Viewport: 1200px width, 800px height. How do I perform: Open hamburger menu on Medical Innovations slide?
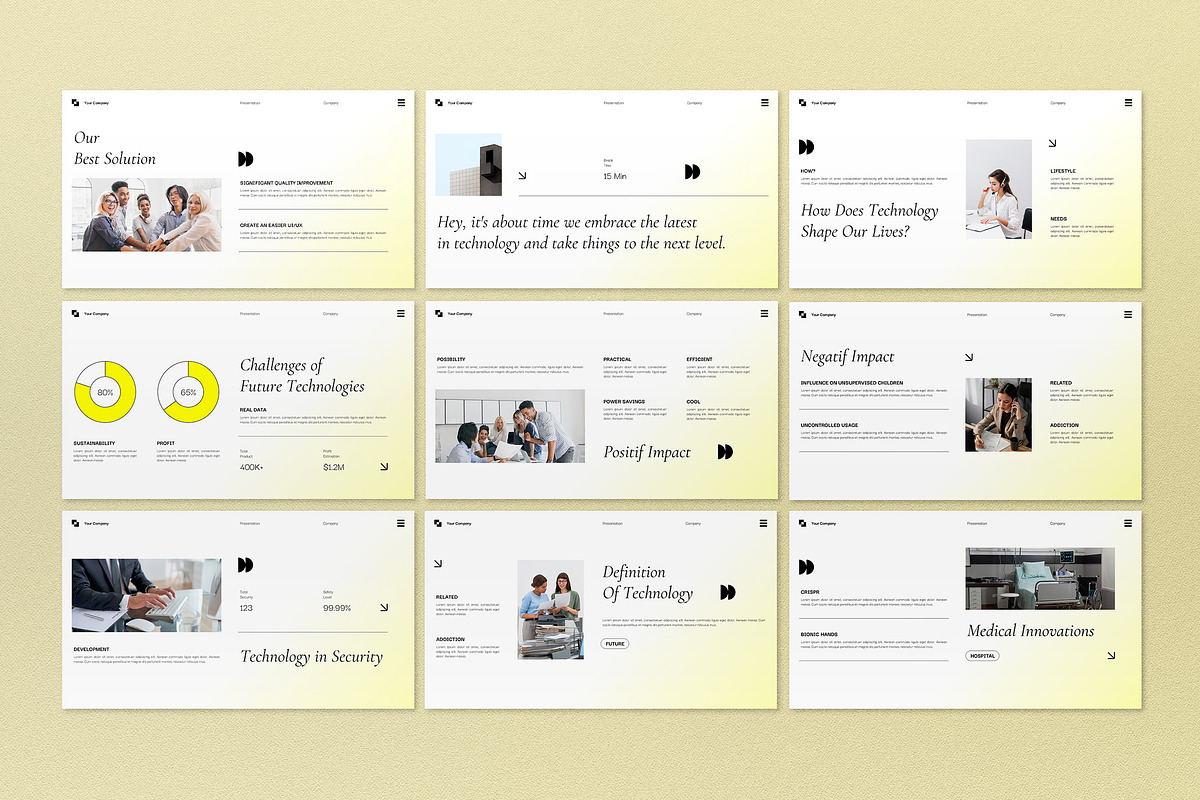(x=1128, y=523)
